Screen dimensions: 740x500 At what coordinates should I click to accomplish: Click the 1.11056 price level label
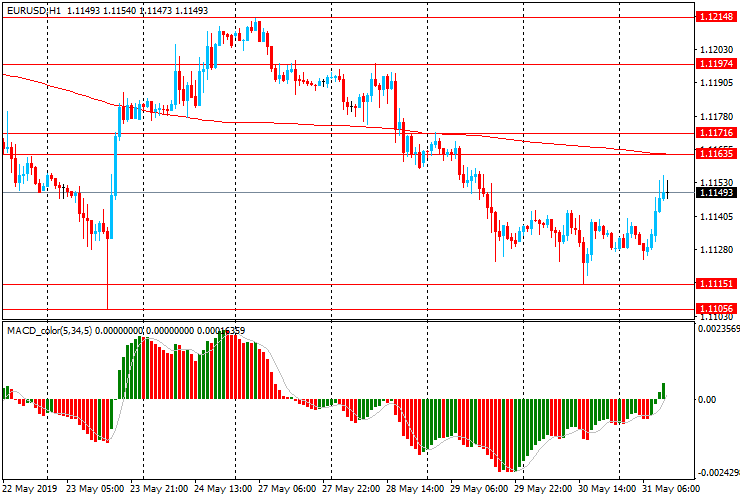pyautogui.click(x=716, y=309)
